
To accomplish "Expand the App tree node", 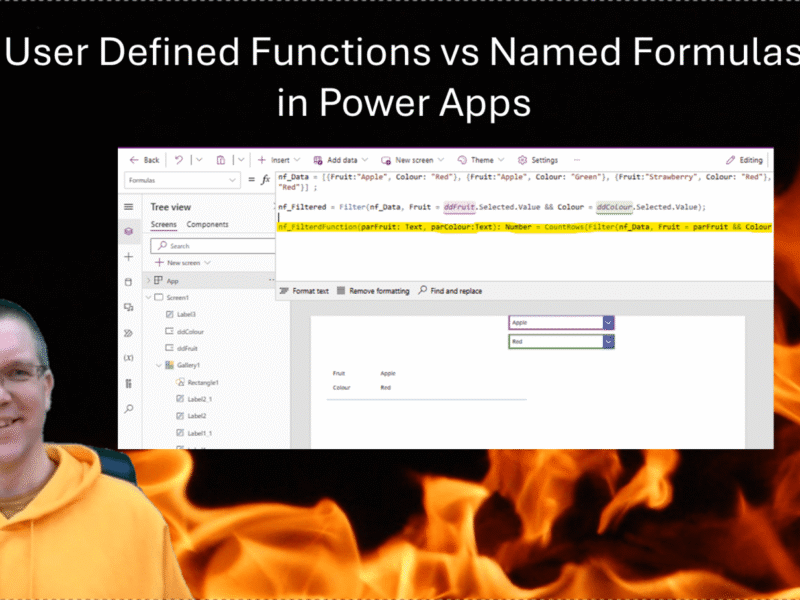I will (148, 281).
